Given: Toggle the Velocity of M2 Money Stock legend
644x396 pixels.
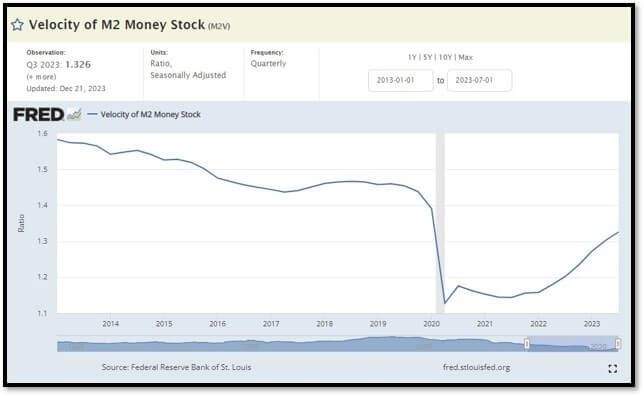Looking at the screenshot, I should click(145, 115).
